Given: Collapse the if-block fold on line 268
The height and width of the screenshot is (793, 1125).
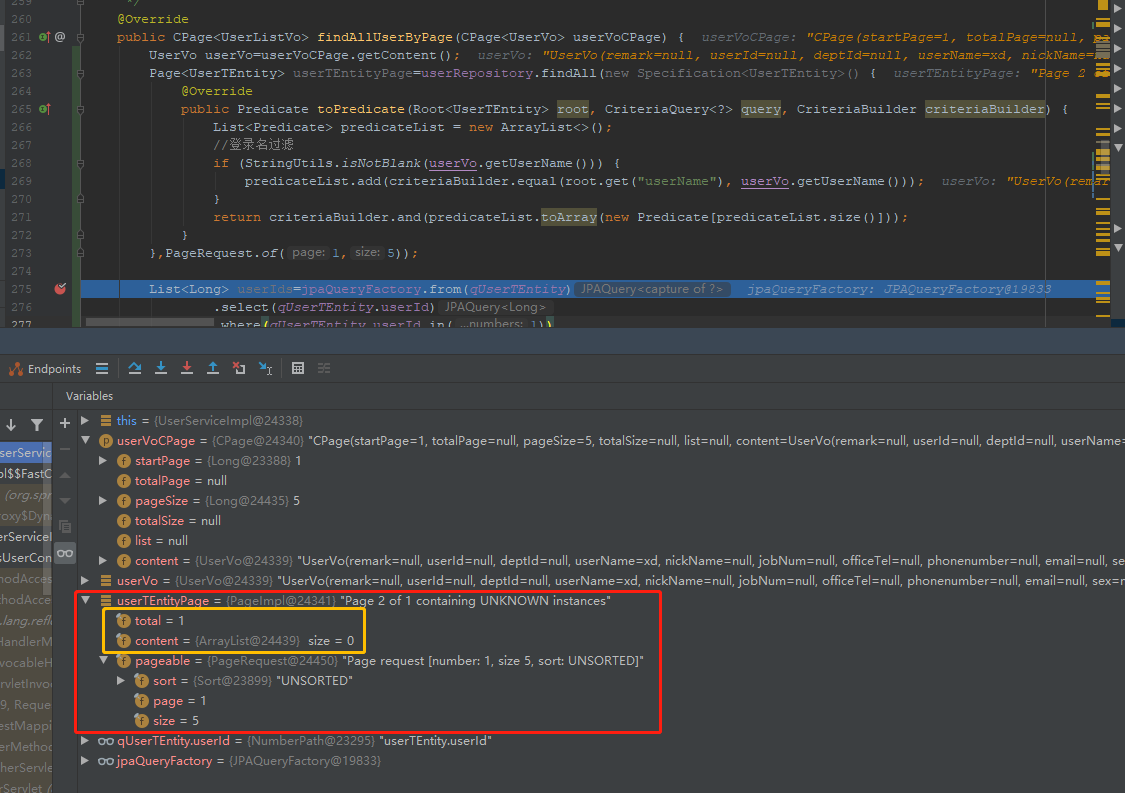Looking at the screenshot, I should (x=80, y=164).
